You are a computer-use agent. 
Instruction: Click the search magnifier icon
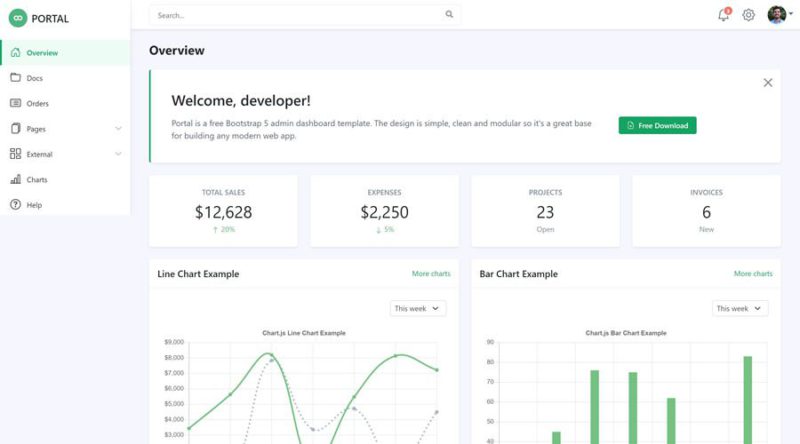449,15
